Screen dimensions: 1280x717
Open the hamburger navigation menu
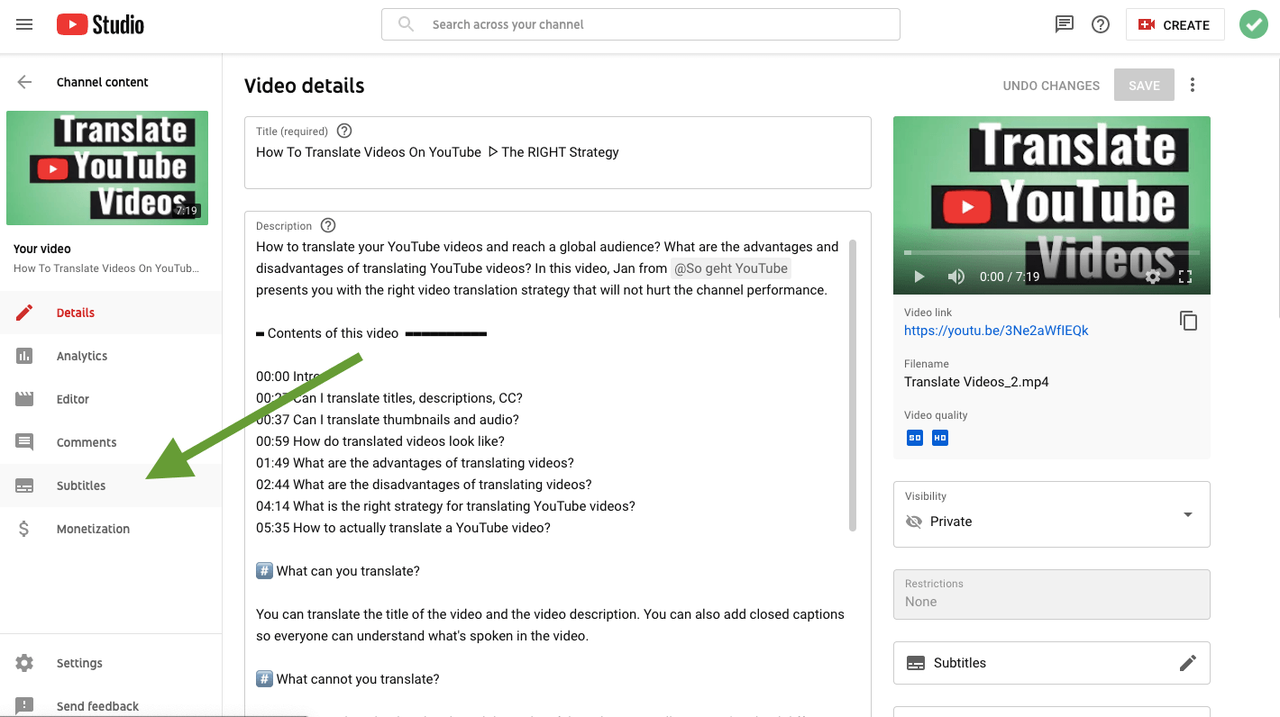[x=25, y=25]
